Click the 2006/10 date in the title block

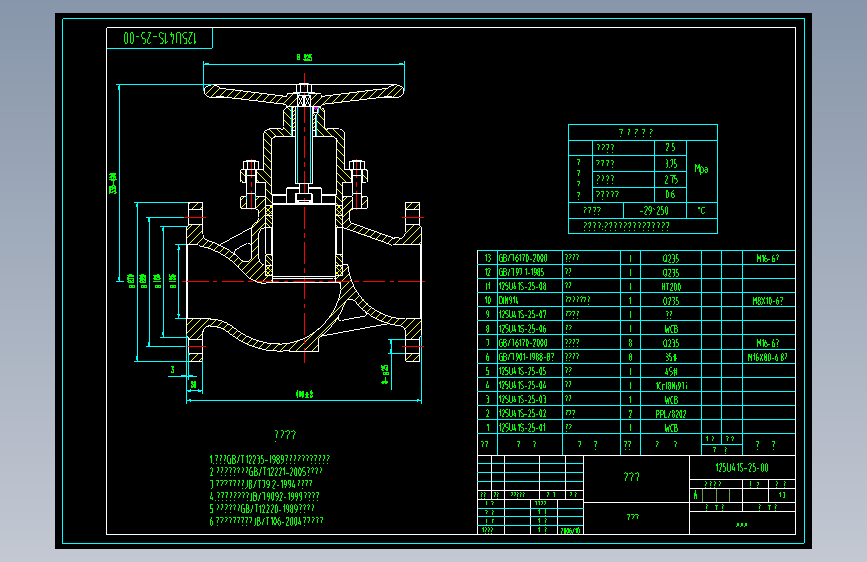click(x=570, y=530)
